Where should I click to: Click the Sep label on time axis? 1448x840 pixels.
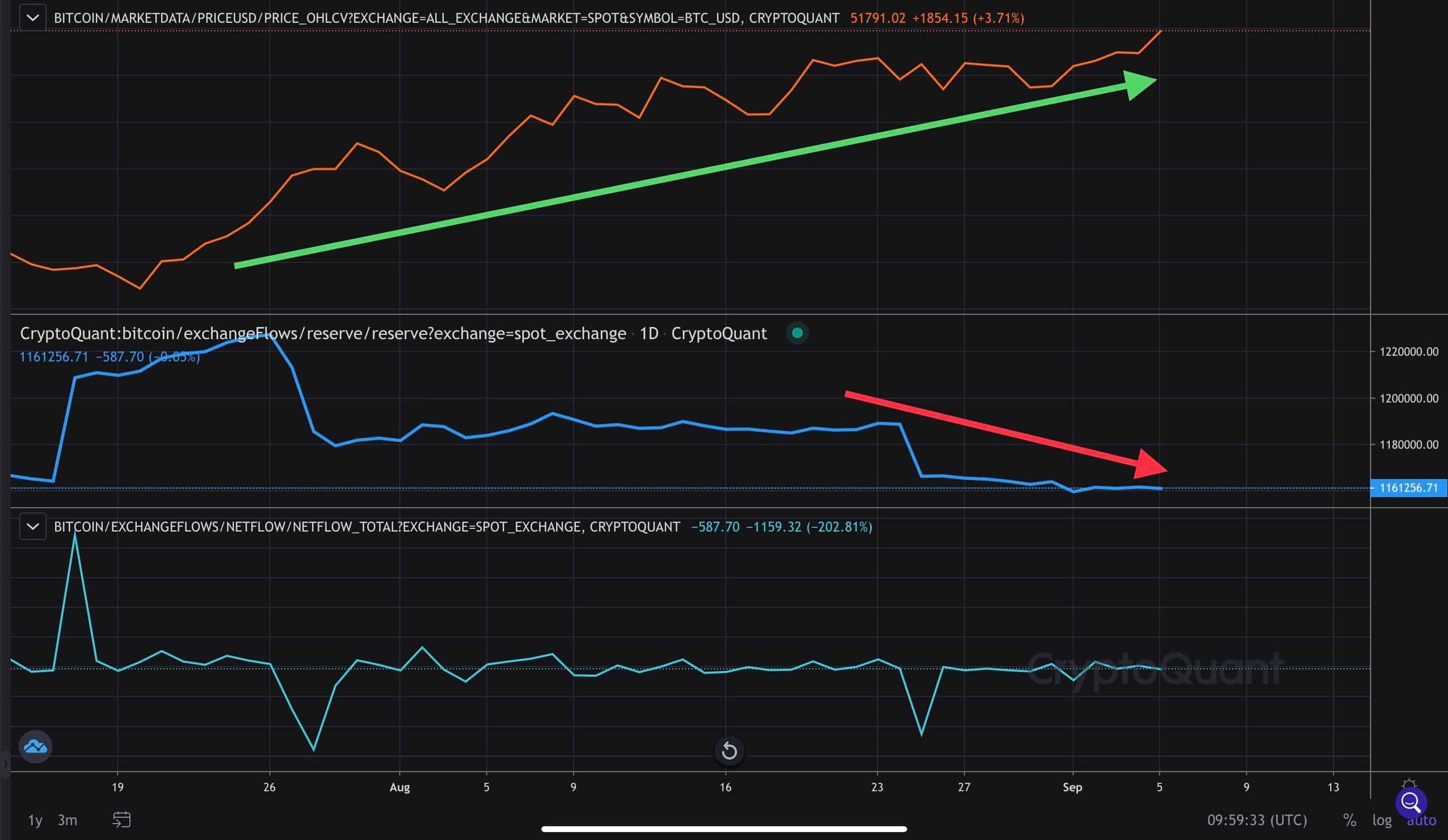tap(1072, 787)
